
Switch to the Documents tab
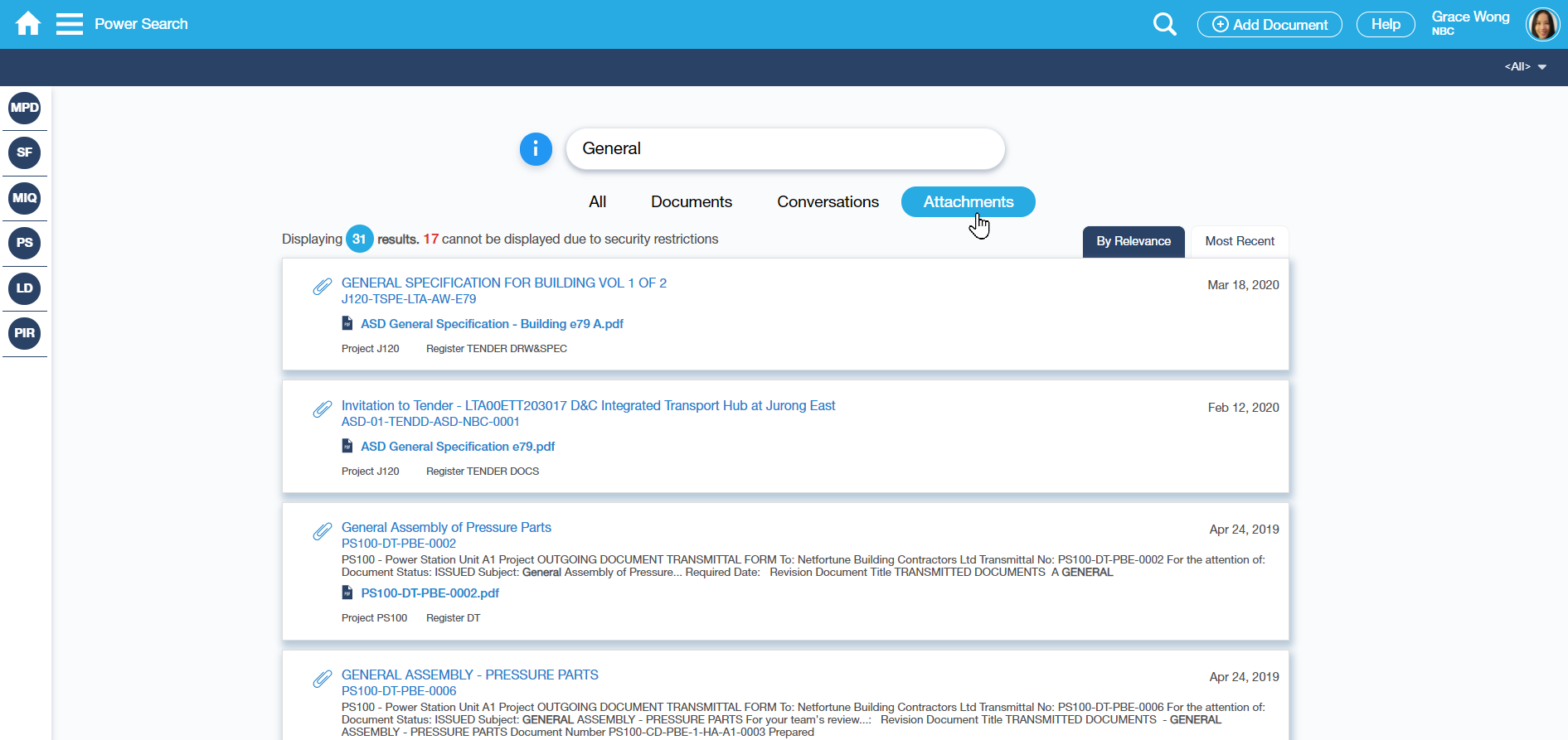pos(691,202)
